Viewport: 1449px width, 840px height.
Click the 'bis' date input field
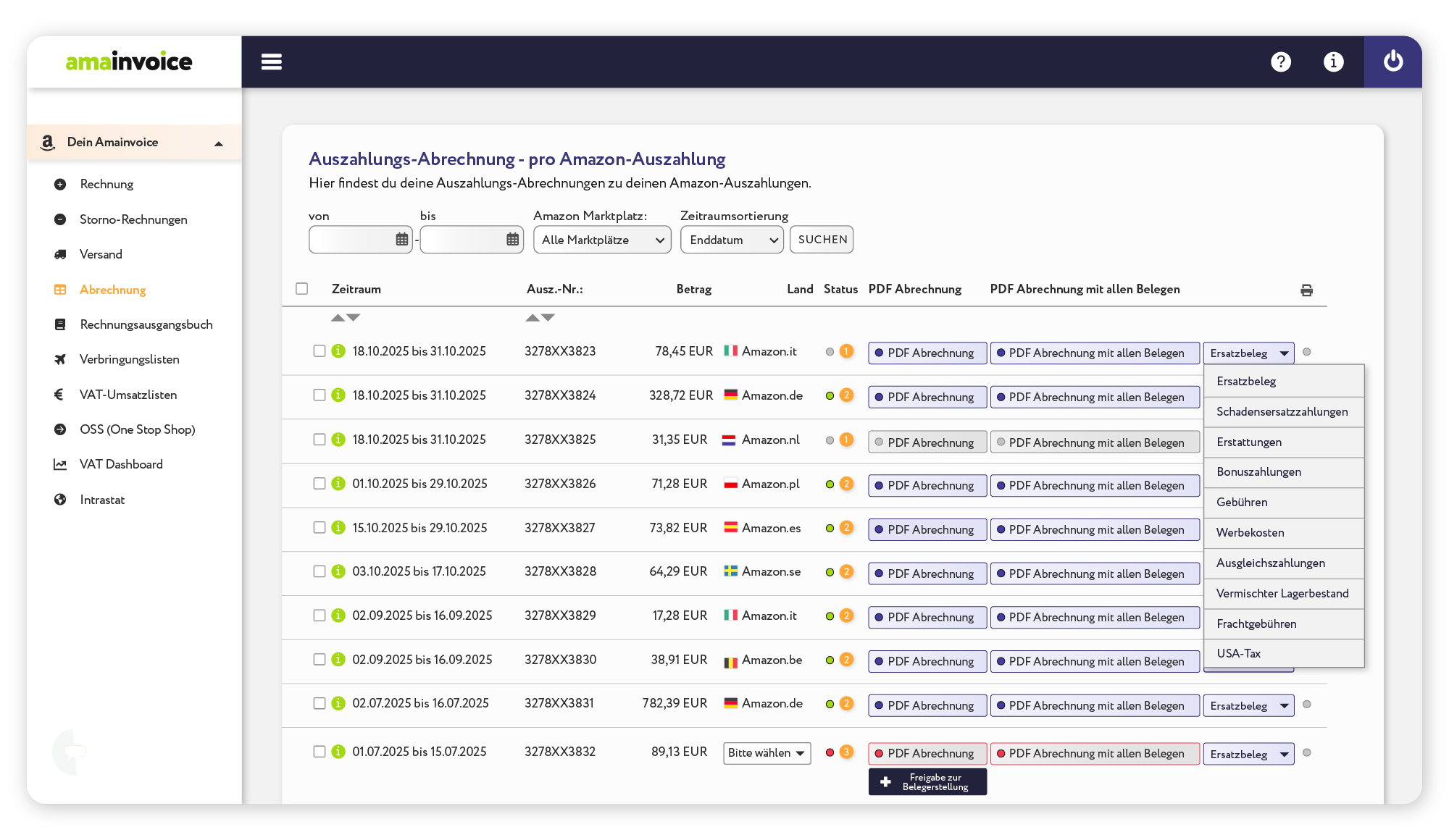(x=472, y=240)
